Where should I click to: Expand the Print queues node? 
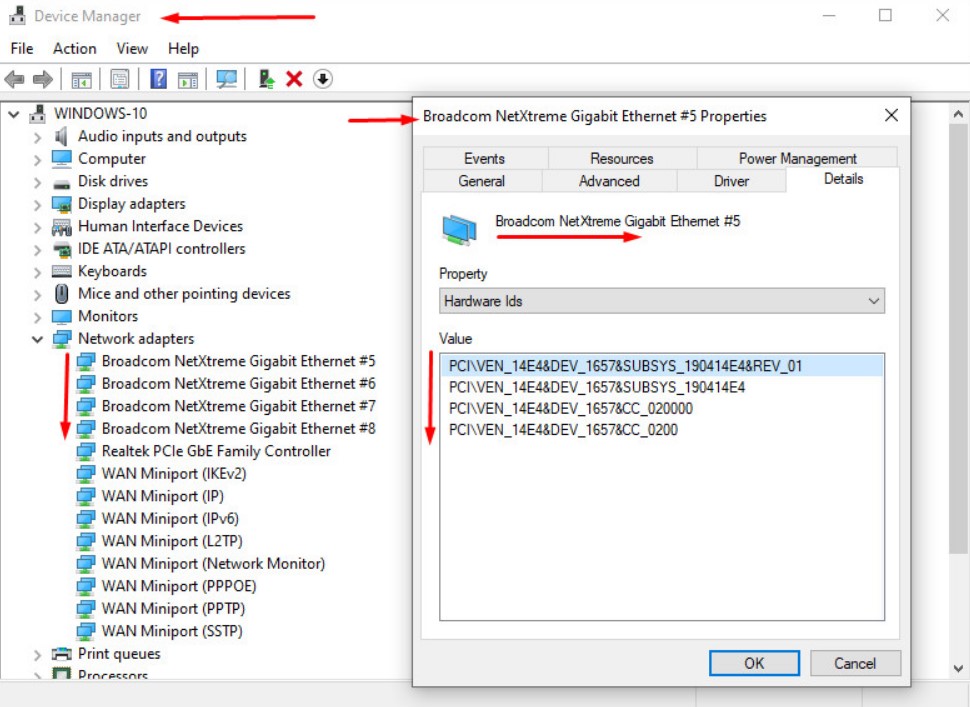(x=38, y=654)
